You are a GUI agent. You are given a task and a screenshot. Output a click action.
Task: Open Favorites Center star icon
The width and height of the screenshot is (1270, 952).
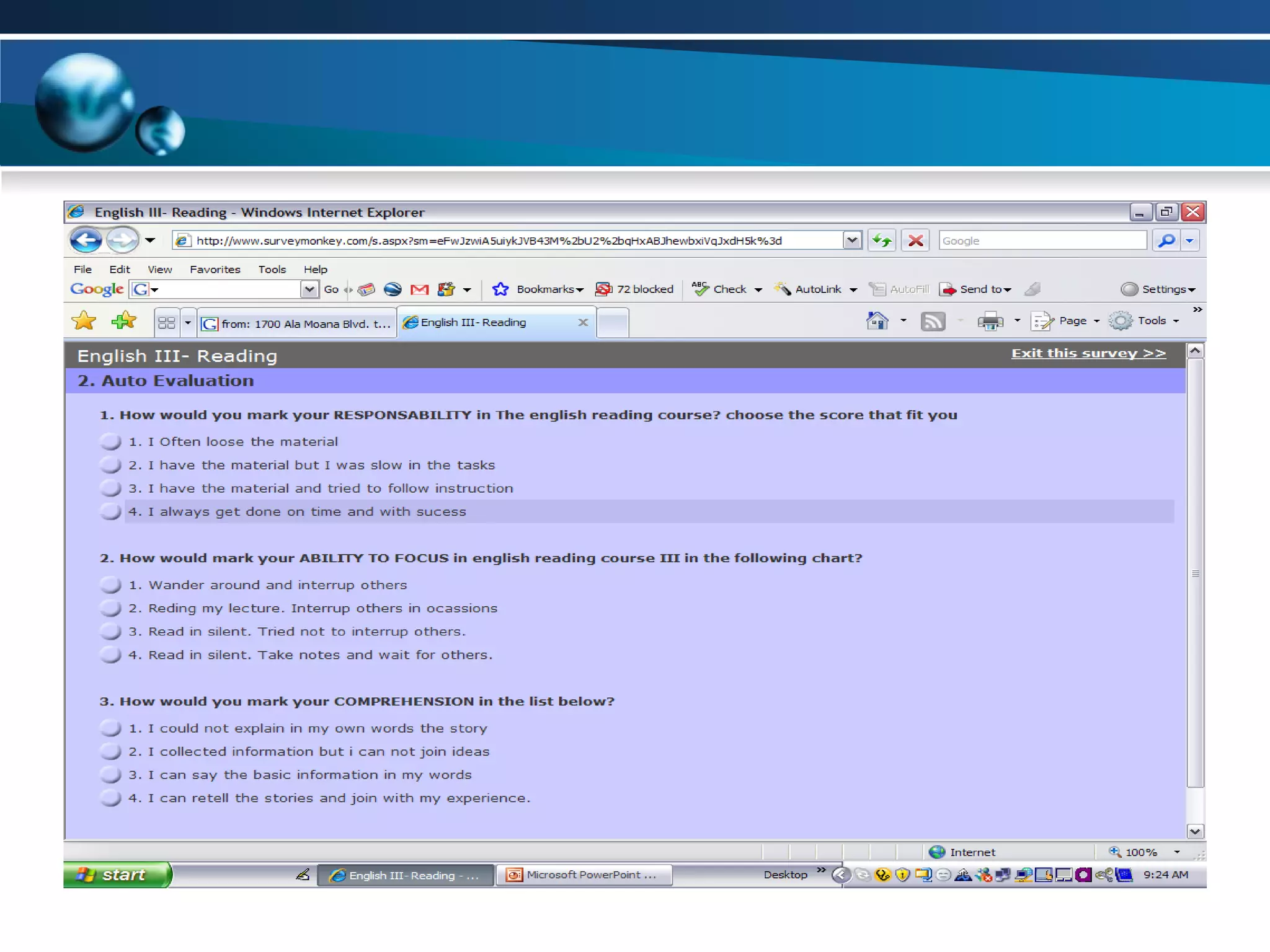pyautogui.click(x=84, y=321)
